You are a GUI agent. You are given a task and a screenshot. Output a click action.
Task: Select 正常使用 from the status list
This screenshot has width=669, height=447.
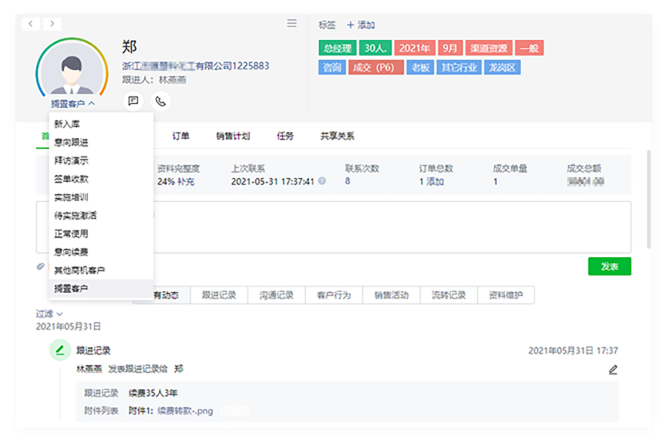(71, 234)
